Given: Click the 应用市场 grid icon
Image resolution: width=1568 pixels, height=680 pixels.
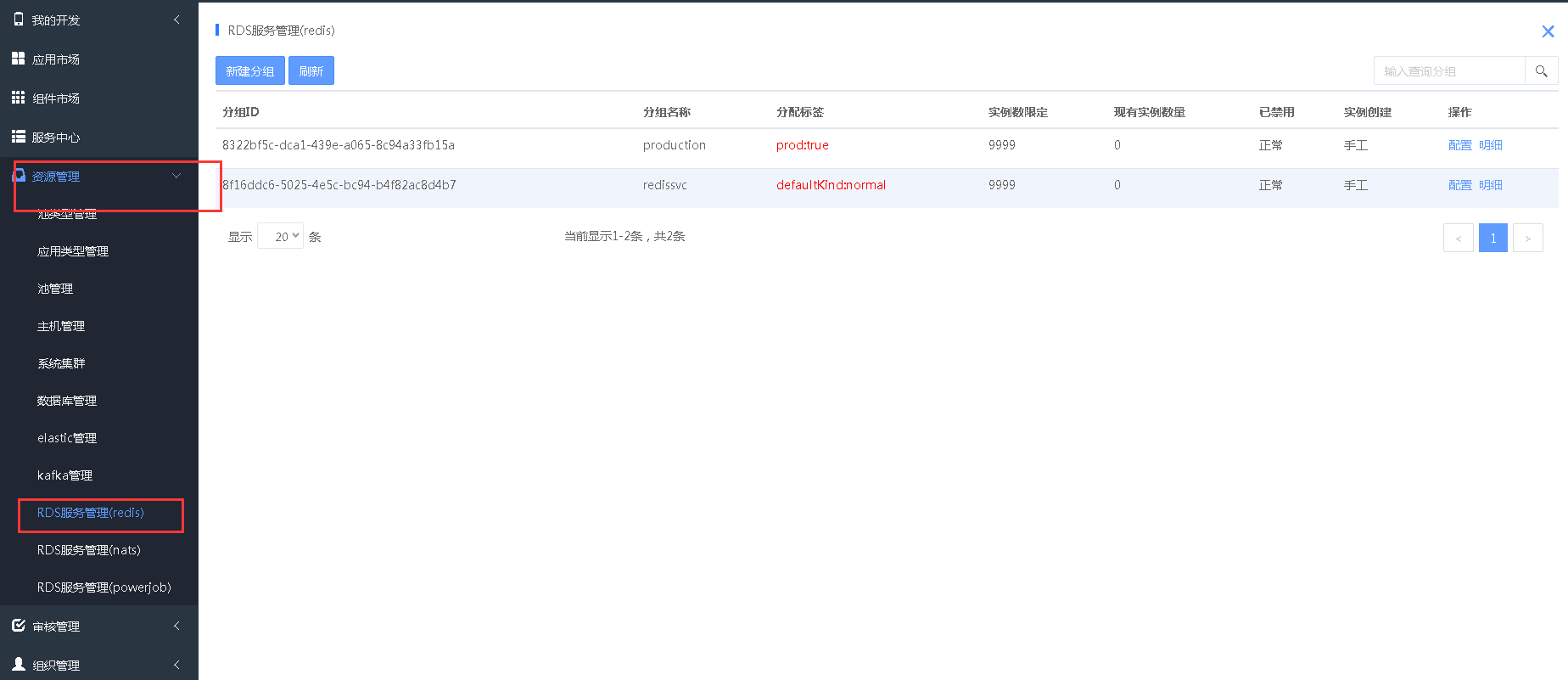Looking at the screenshot, I should coord(18,59).
